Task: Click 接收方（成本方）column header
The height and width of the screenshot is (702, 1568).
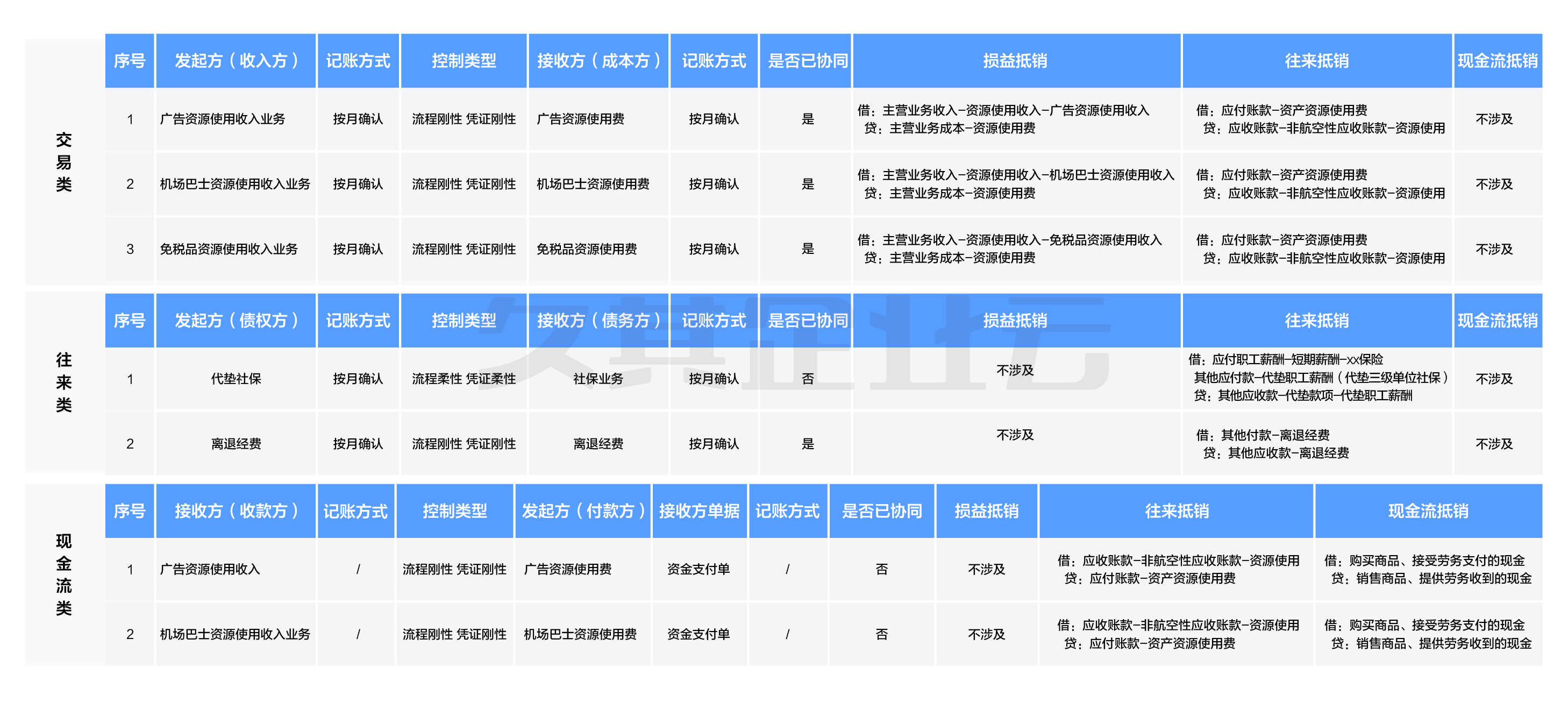Action: (598, 61)
